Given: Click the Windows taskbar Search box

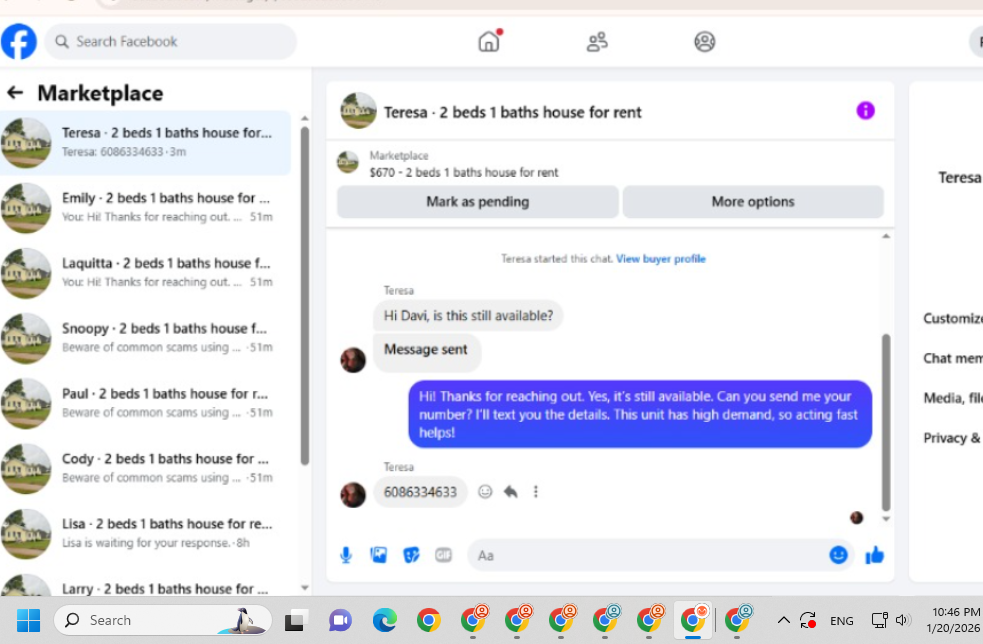Looking at the screenshot, I should click(163, 620).
